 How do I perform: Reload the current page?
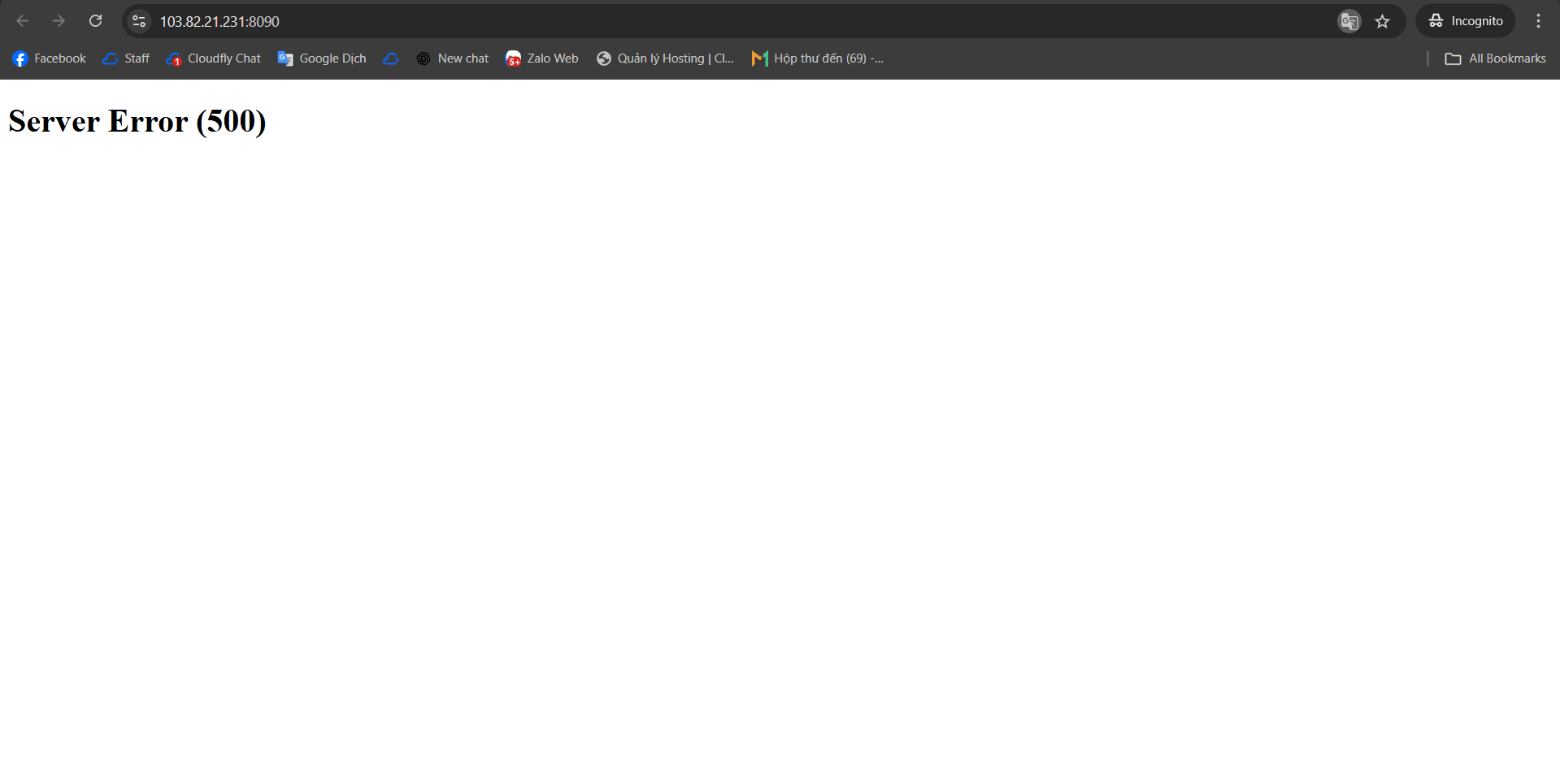click(95, 21)
